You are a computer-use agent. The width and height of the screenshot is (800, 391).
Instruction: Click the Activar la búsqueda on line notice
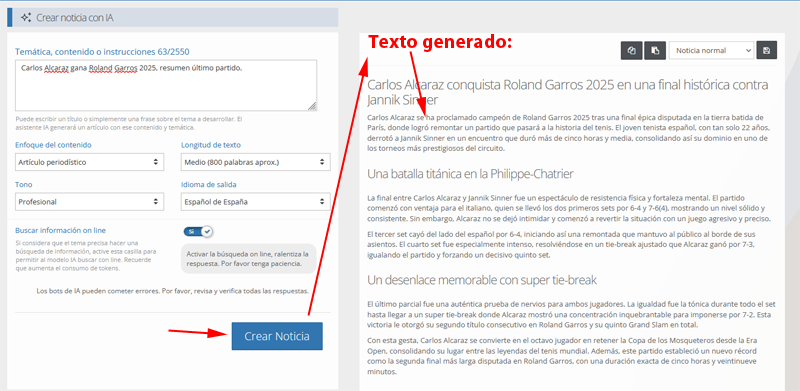click(x=248, y=259)
